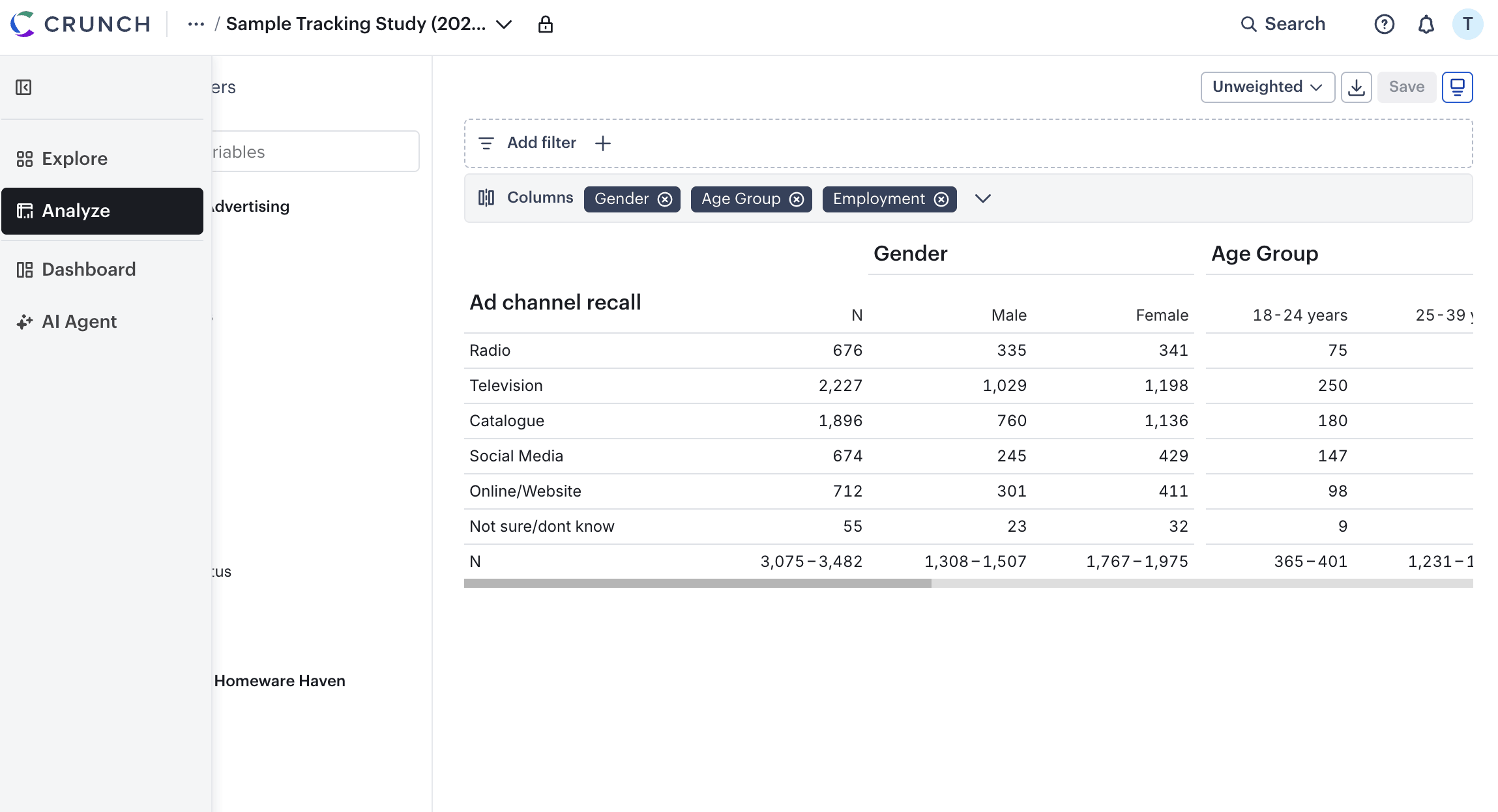Click the dataset lock icon

(546, 24)
